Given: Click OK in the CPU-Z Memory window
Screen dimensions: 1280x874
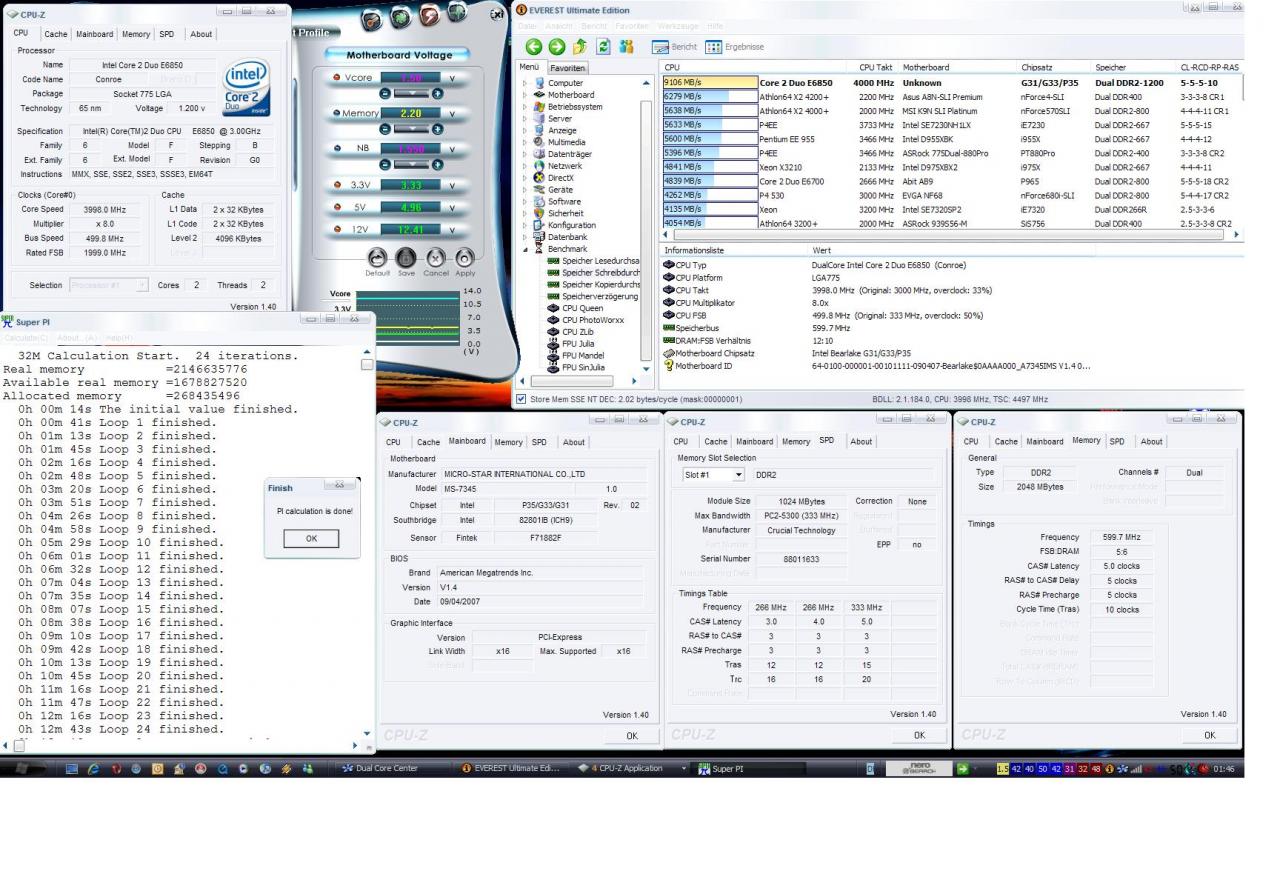Looking at the screenshot, I should 1209,735.
